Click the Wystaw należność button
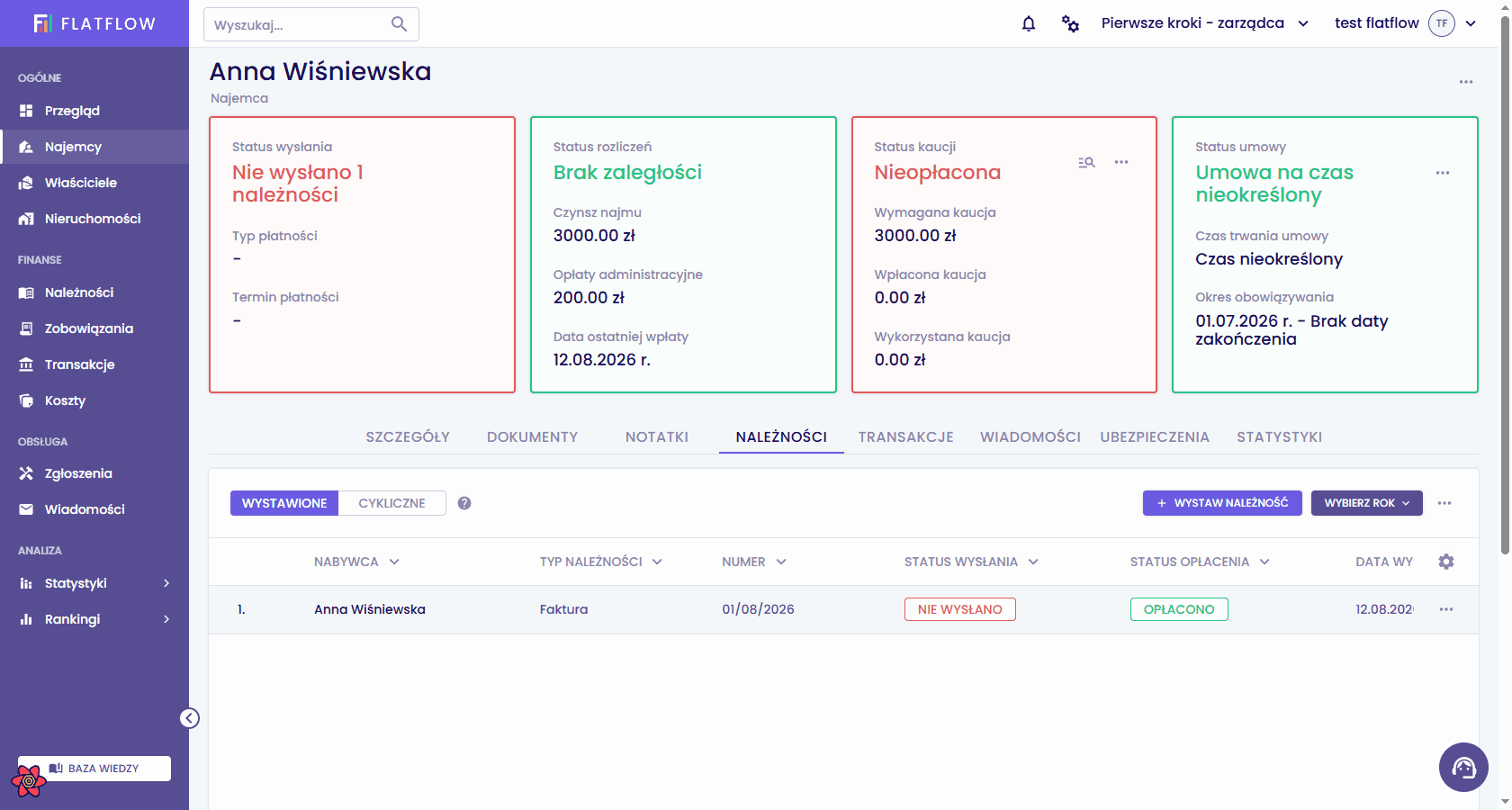Screen dimensions: 1512x810 pos(1222,503)
